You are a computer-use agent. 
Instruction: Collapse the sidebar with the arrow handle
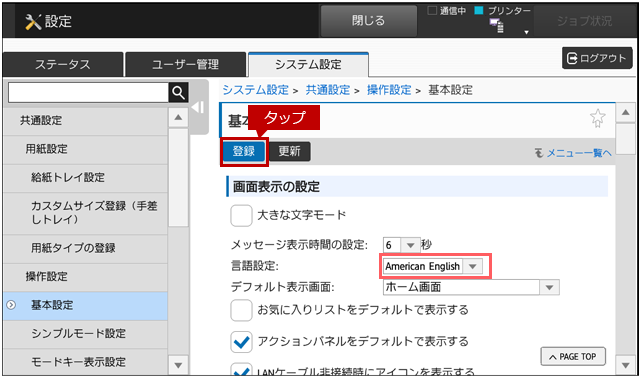tap(198, 108)
